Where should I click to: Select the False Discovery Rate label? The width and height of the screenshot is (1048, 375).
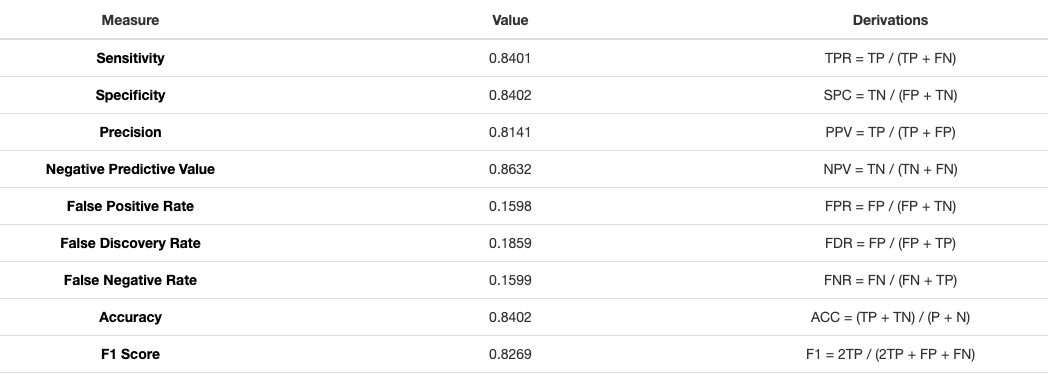tap(130, 243)
